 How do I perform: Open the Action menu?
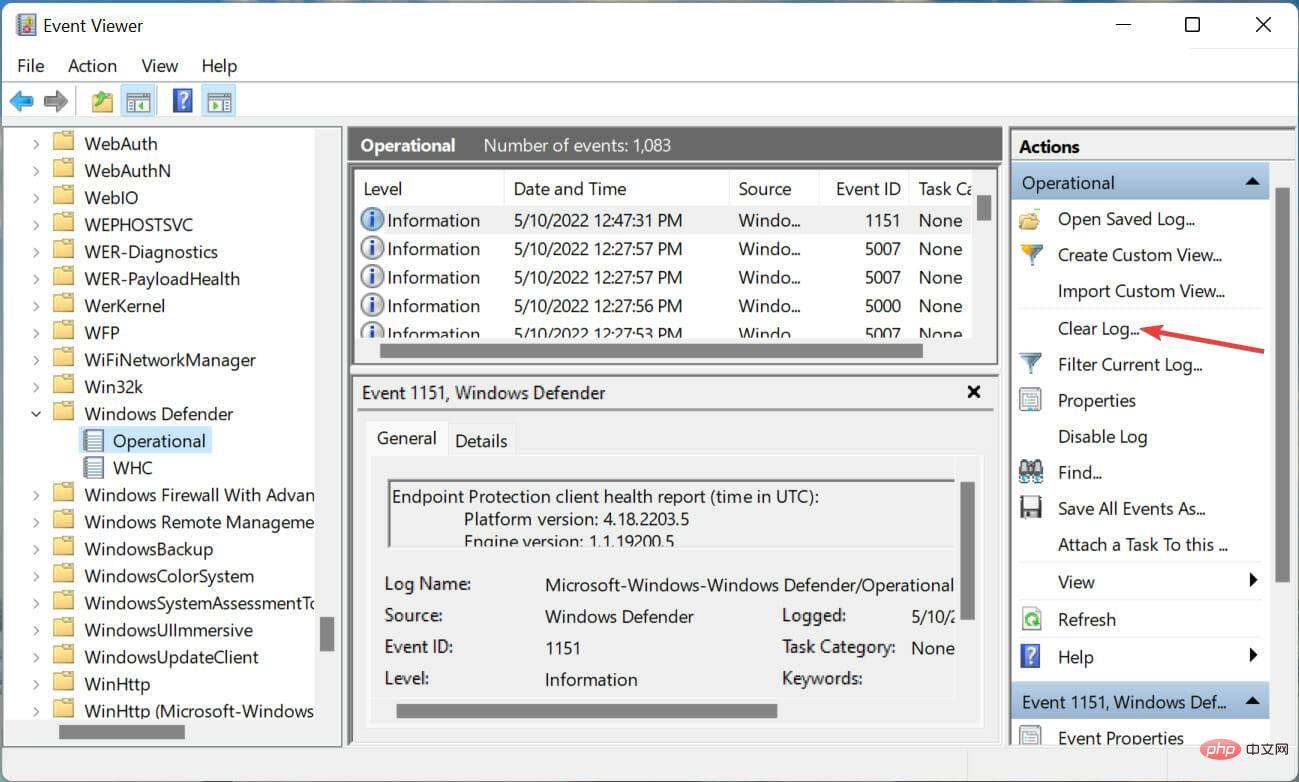pos(92,65)
